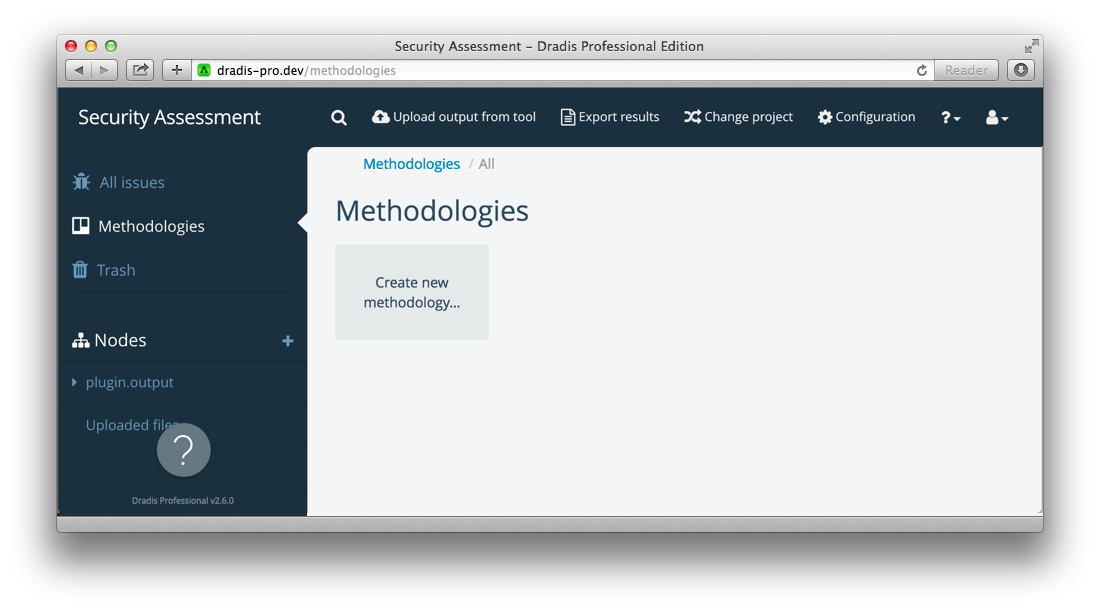Click the Export results document icon
The image size is (1100, 611).
(566, 117)
